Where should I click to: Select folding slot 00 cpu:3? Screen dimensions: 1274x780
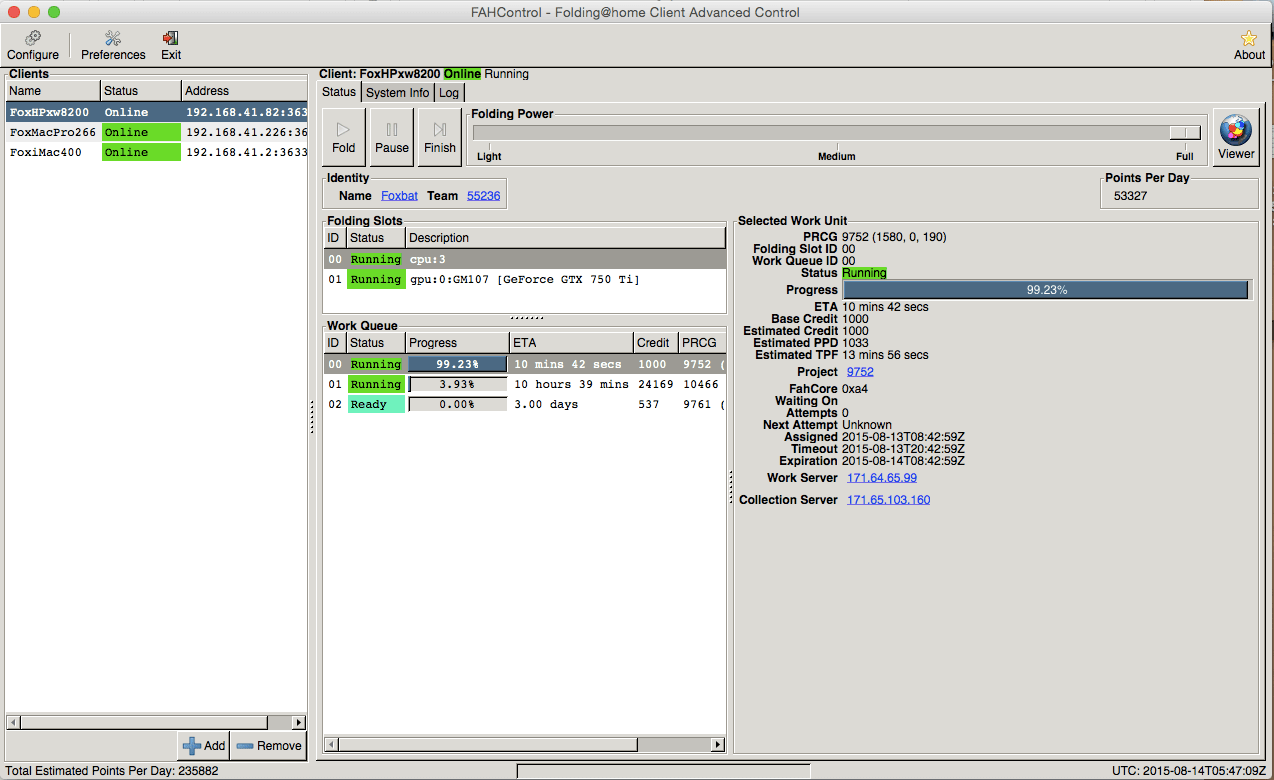point(525,259)
